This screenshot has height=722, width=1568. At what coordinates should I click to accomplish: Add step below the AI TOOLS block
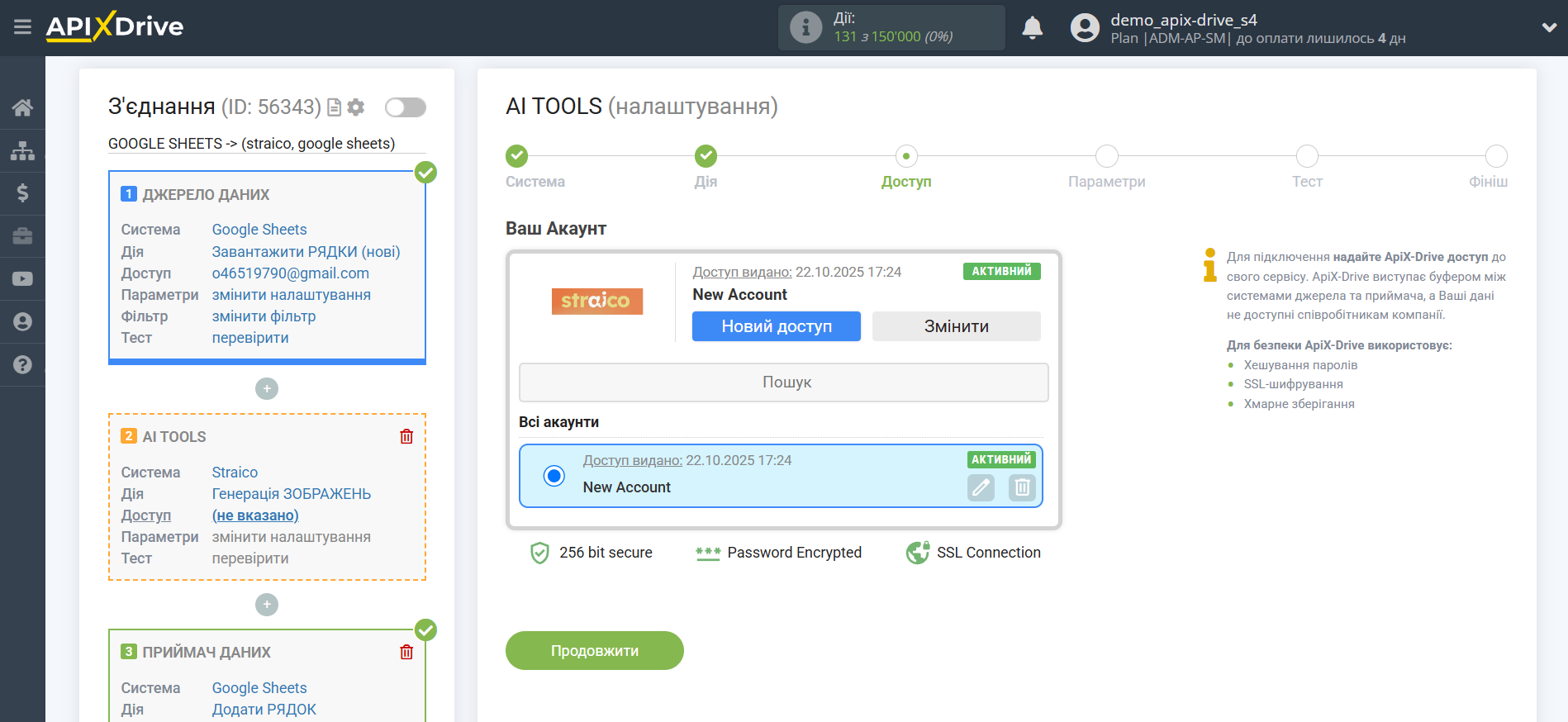click(x=267, y=605)
